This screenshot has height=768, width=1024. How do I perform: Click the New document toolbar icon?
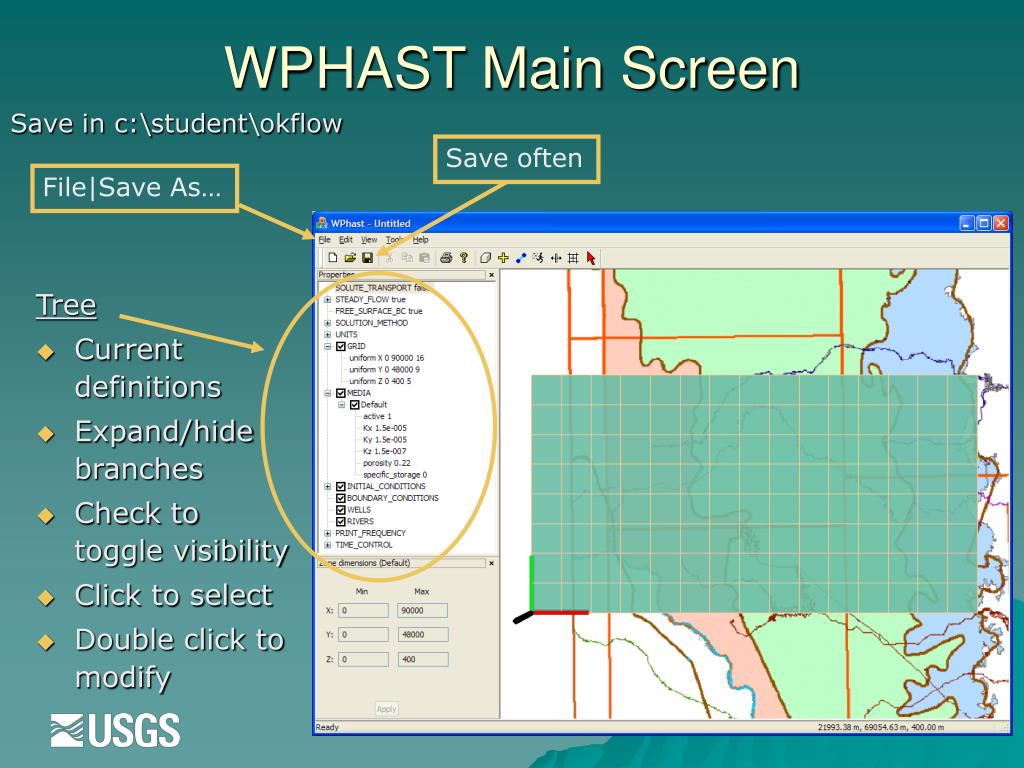[332, 258]
